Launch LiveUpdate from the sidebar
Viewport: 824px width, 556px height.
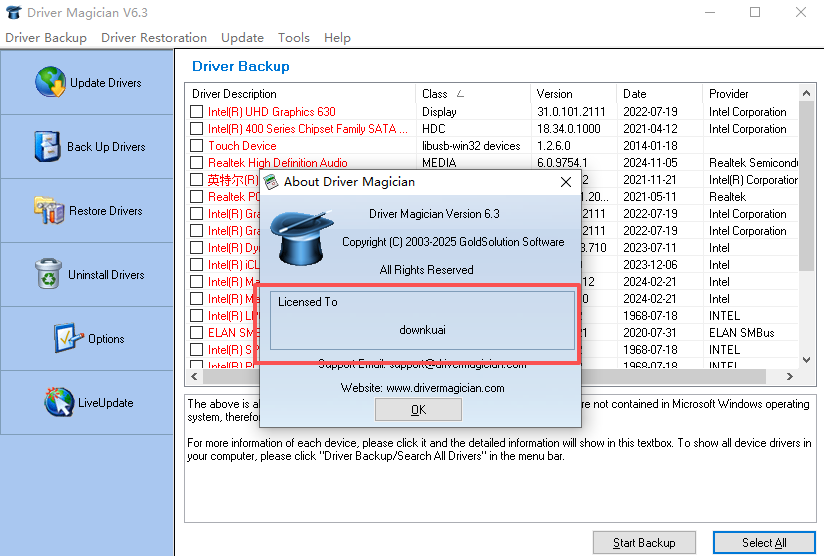coord(59,402)
